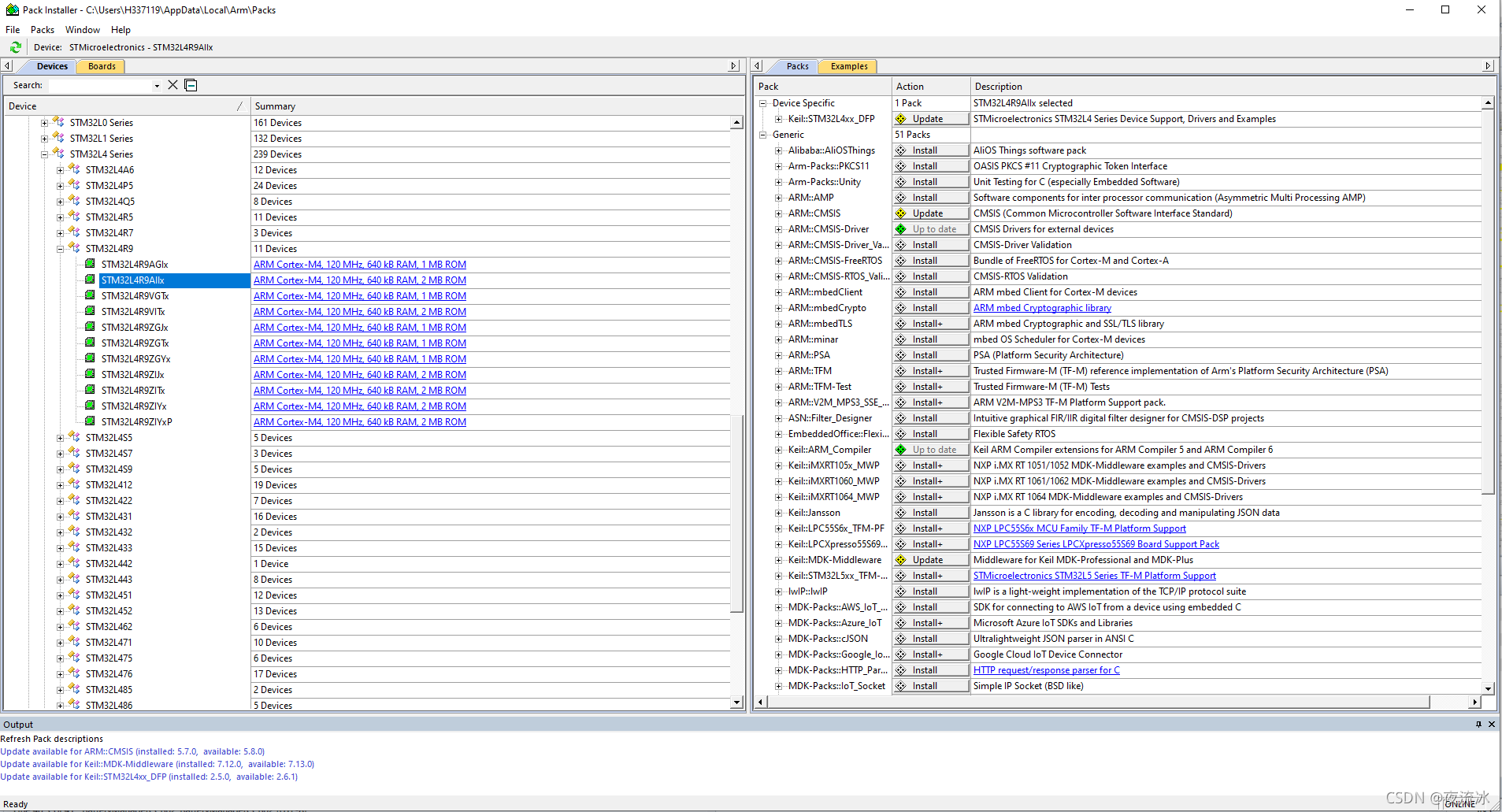The image size is (1502, 812).
Task: Collapse the Device Specific pack group
Action: pos(762,103)
